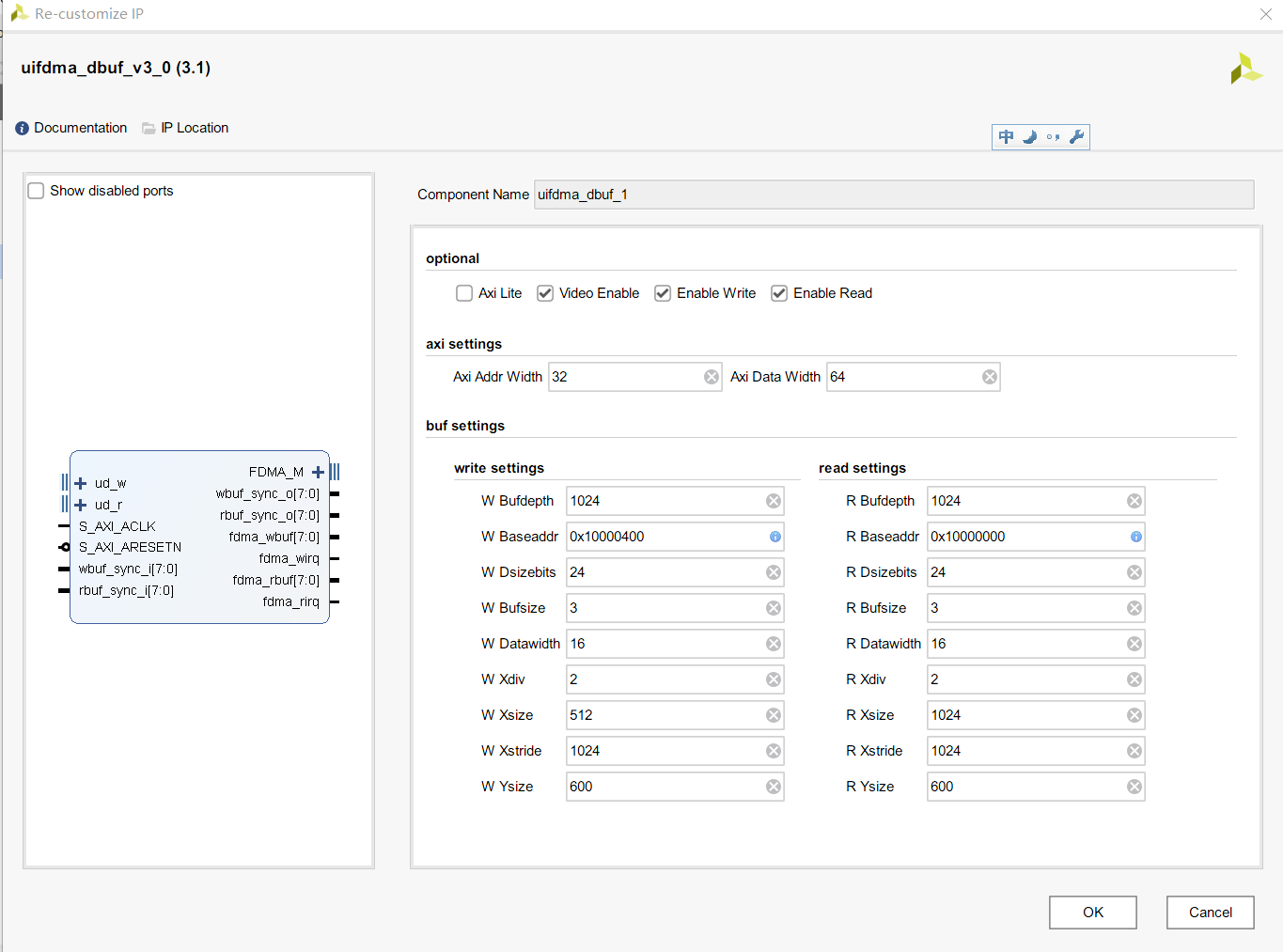Show info for W Baseaddr
Screen dimensions: 1283x952
(775, 537)
